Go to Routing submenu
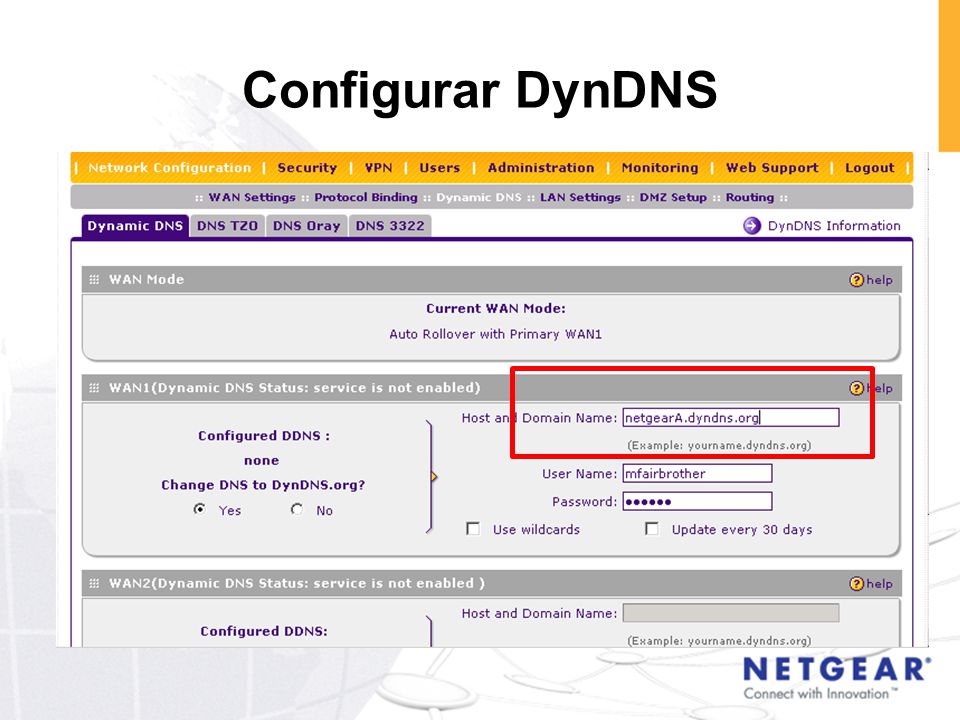This screenshot has width=960, height=720. click(750, 197)
